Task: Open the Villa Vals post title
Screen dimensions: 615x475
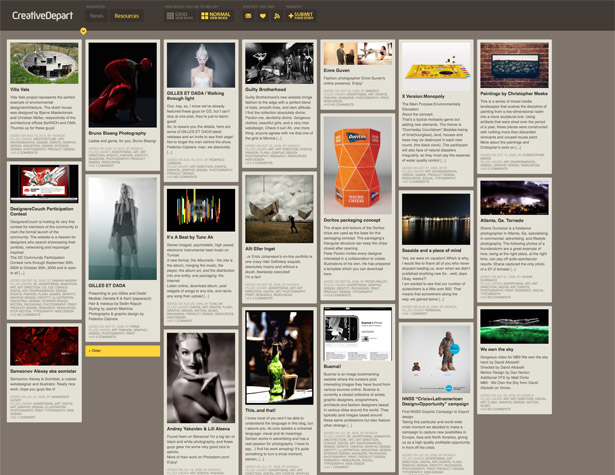Action: tap(20, 89)
